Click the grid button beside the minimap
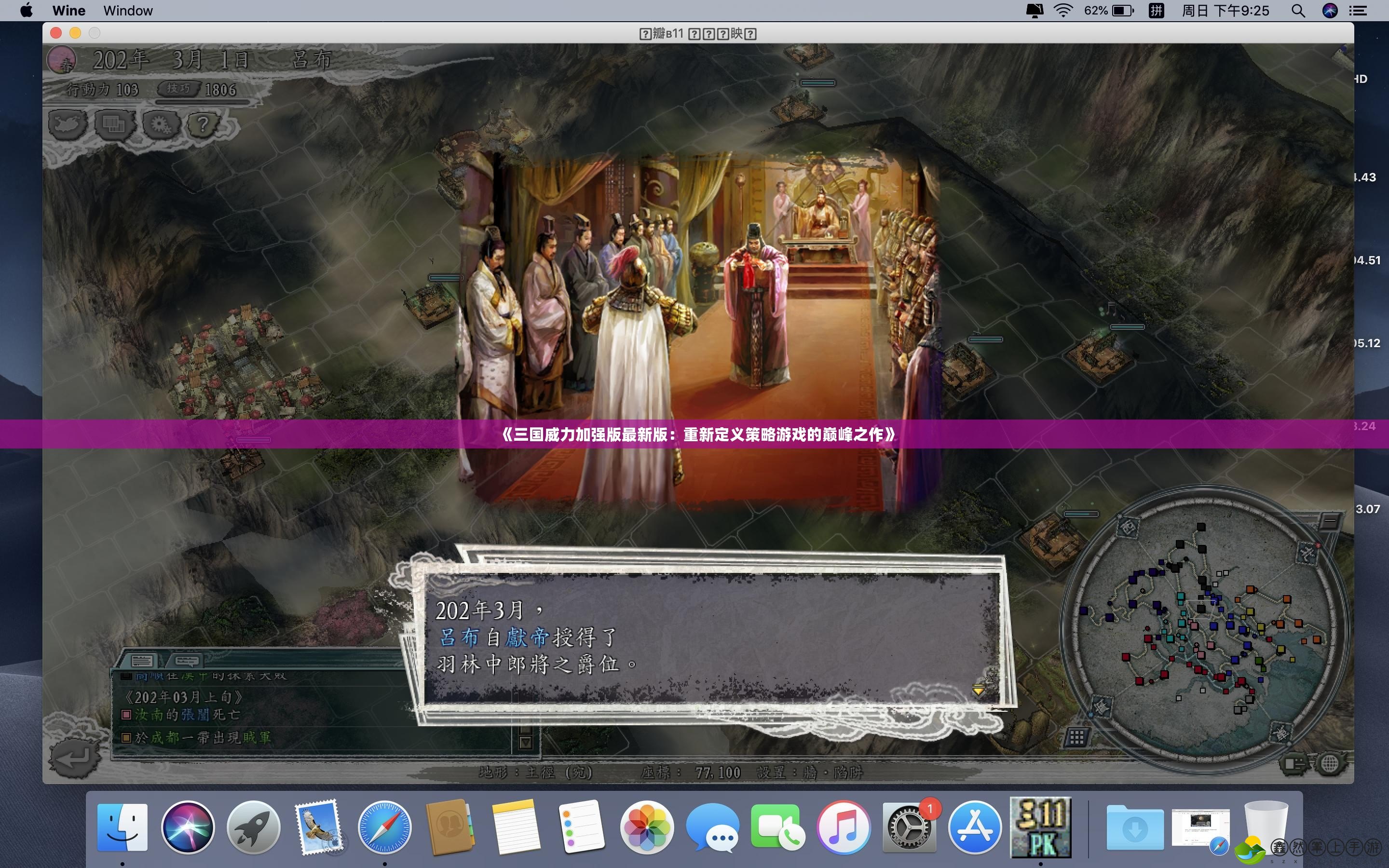 tap(1076, 737)
